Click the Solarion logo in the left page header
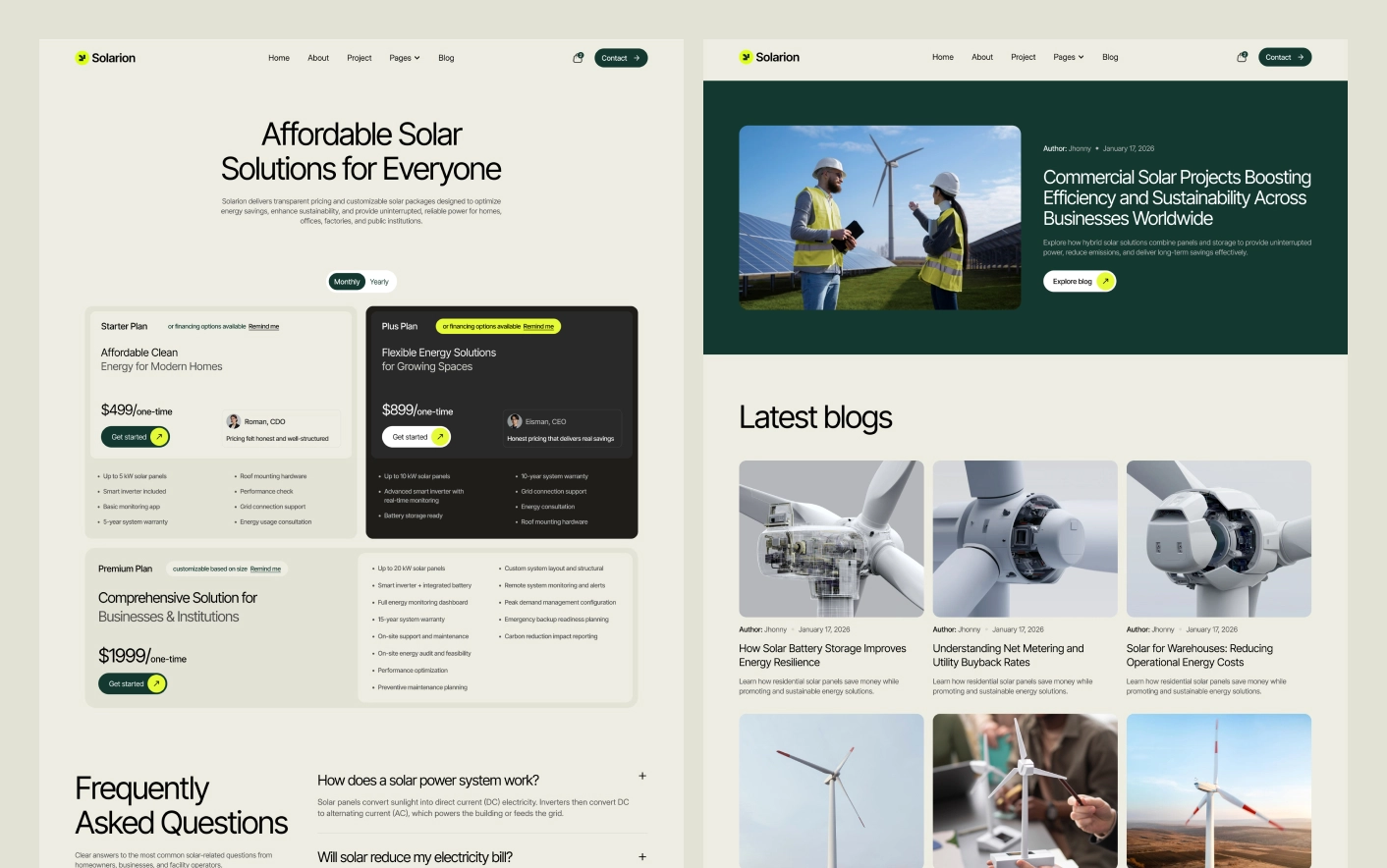 (106, 58)
